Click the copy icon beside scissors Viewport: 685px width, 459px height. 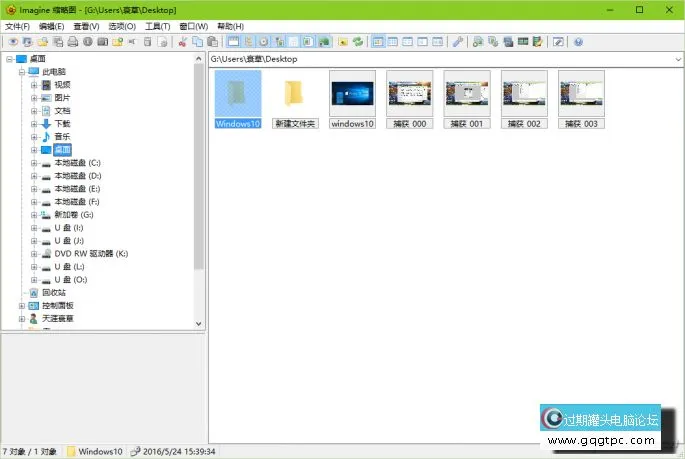(x=197, y=42)
